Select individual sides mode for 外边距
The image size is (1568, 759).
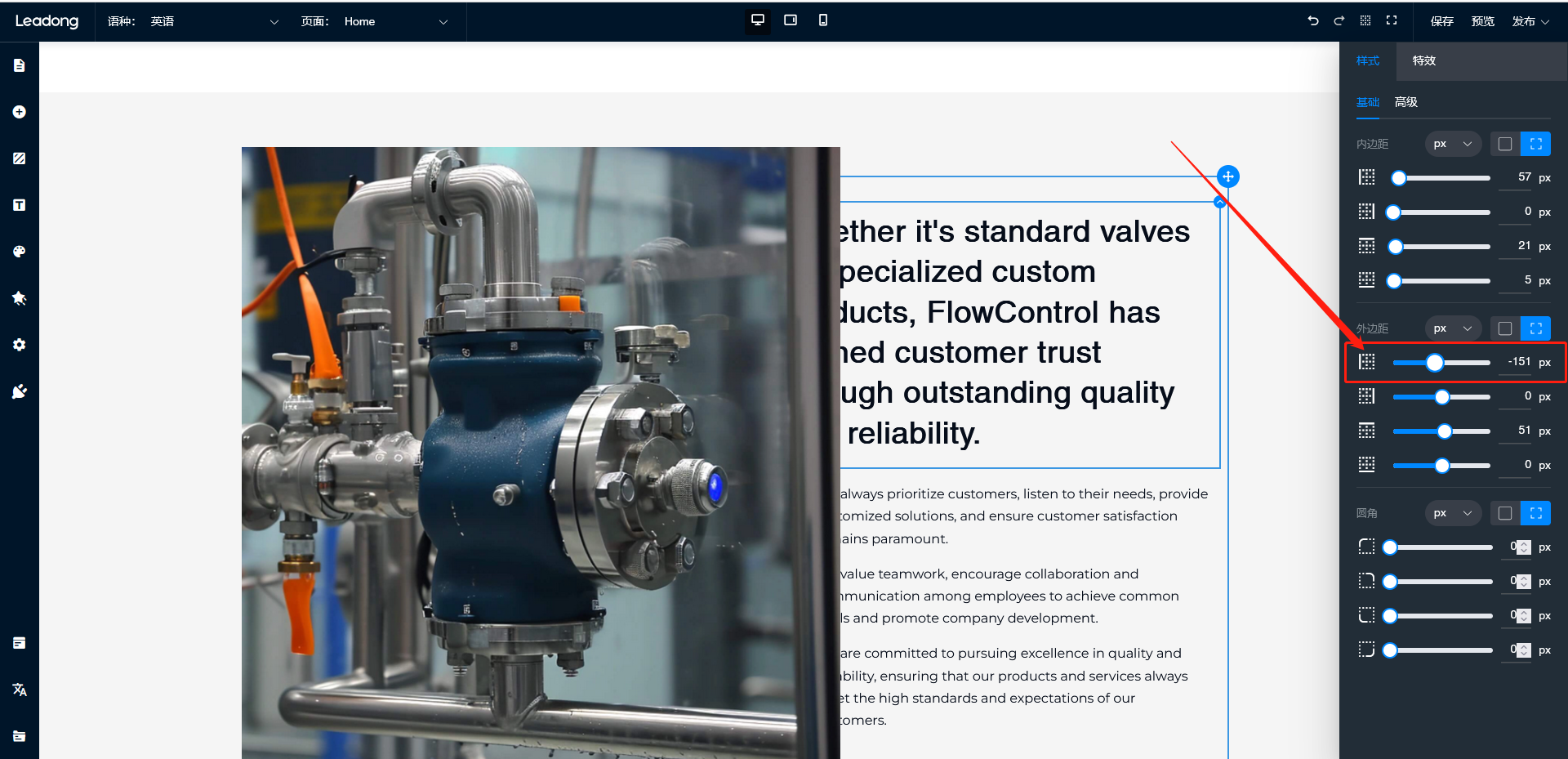coord(1535,328)
